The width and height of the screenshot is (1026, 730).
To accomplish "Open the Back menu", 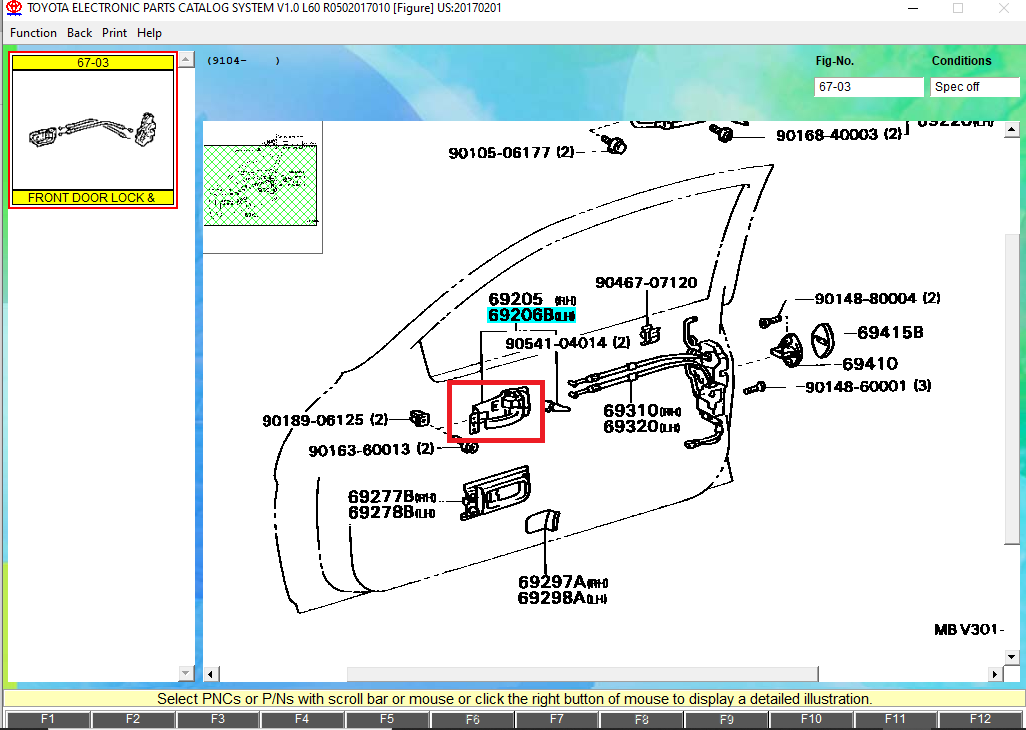I will click(79, 33).
